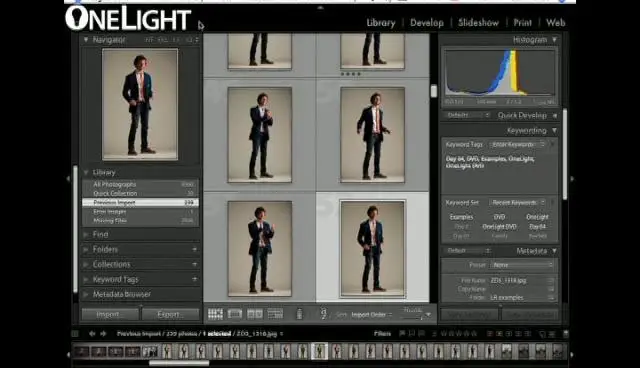Screen dimensions: 640x368
Task: Click the Export button
Action: (171, 314)
